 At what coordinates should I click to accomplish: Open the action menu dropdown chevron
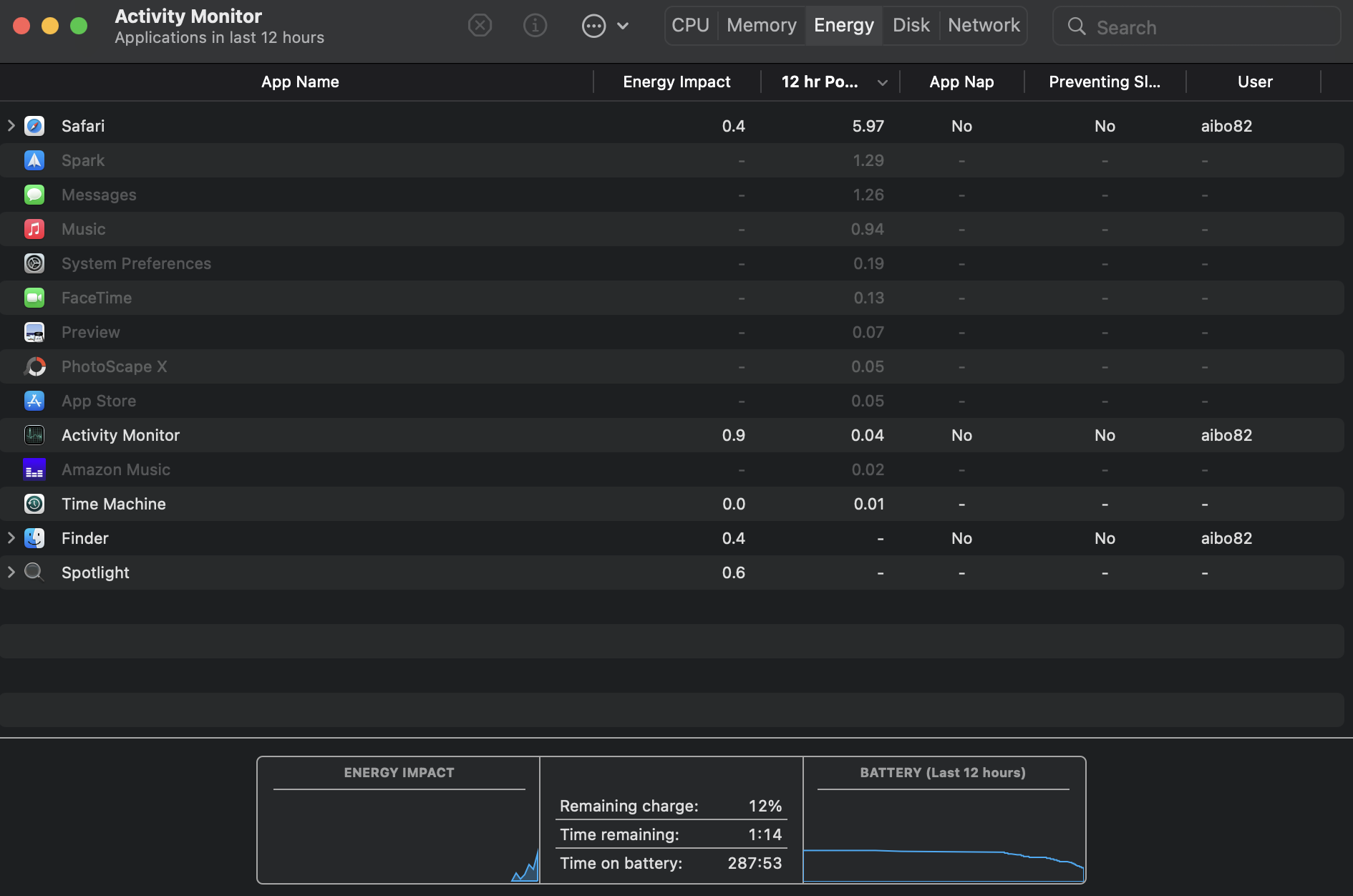coord(623,26)
